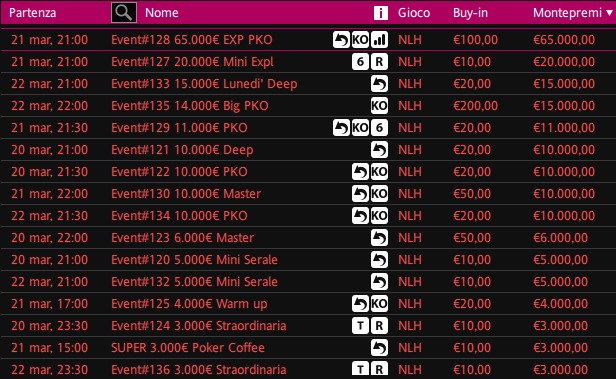
Task: Click the 6-max icon on Event#129 row
Action: point(380,128)
